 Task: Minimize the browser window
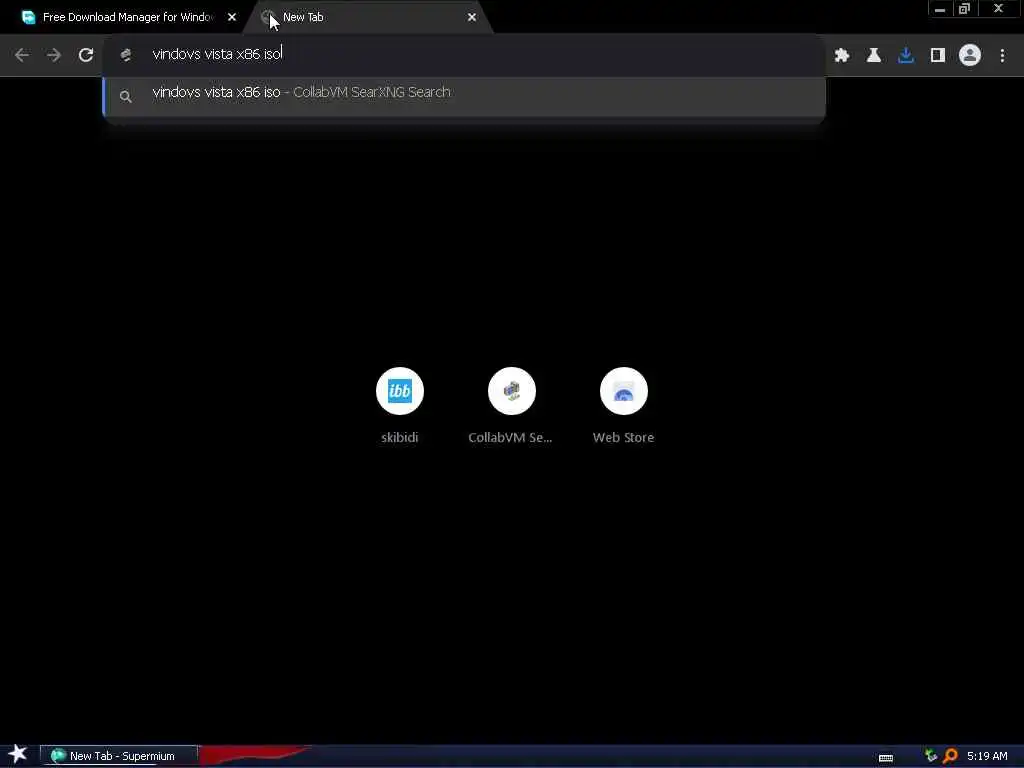pos(940,9)
